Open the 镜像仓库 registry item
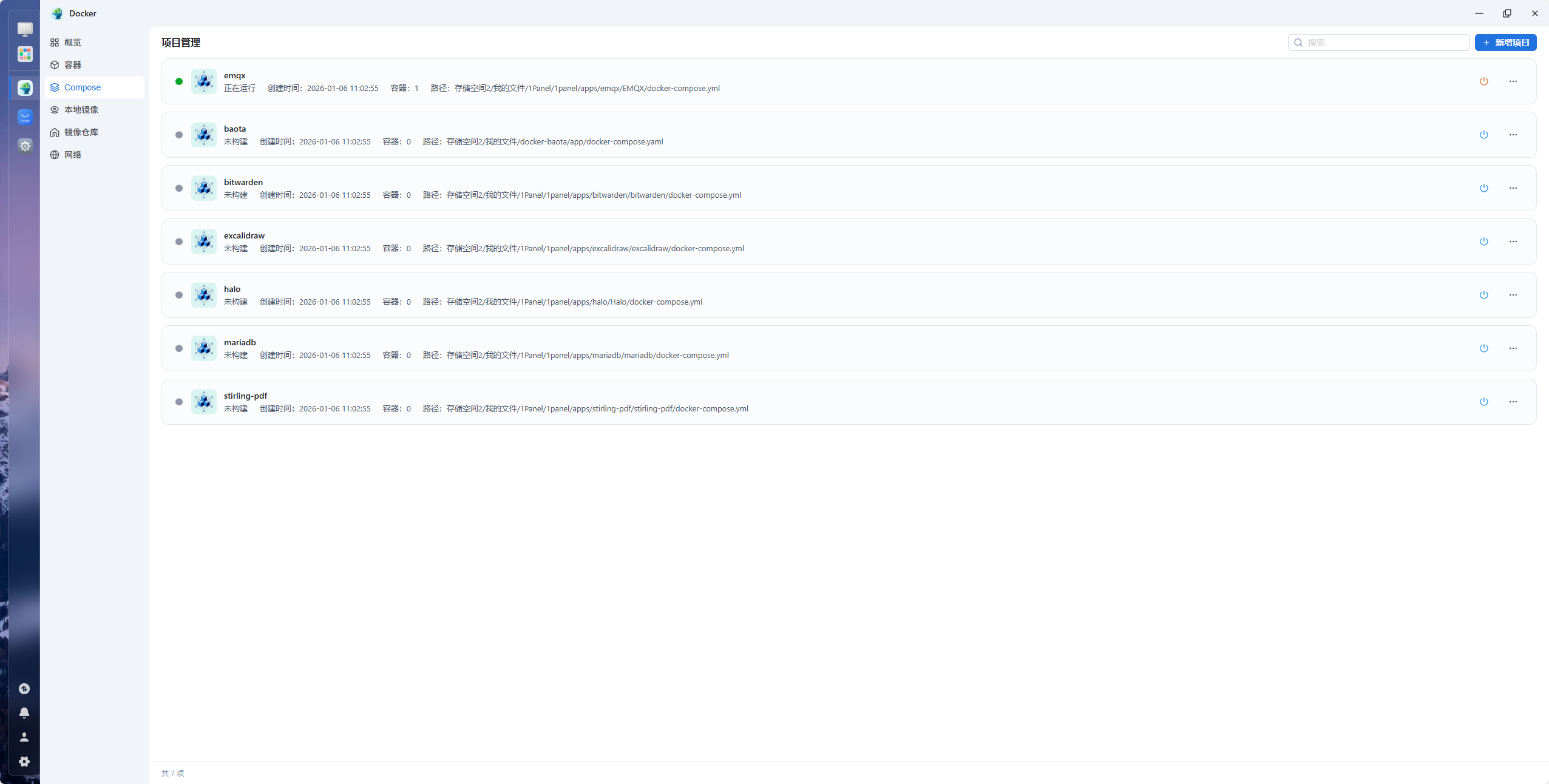The image size is (1549, 784). pos(81,132)
